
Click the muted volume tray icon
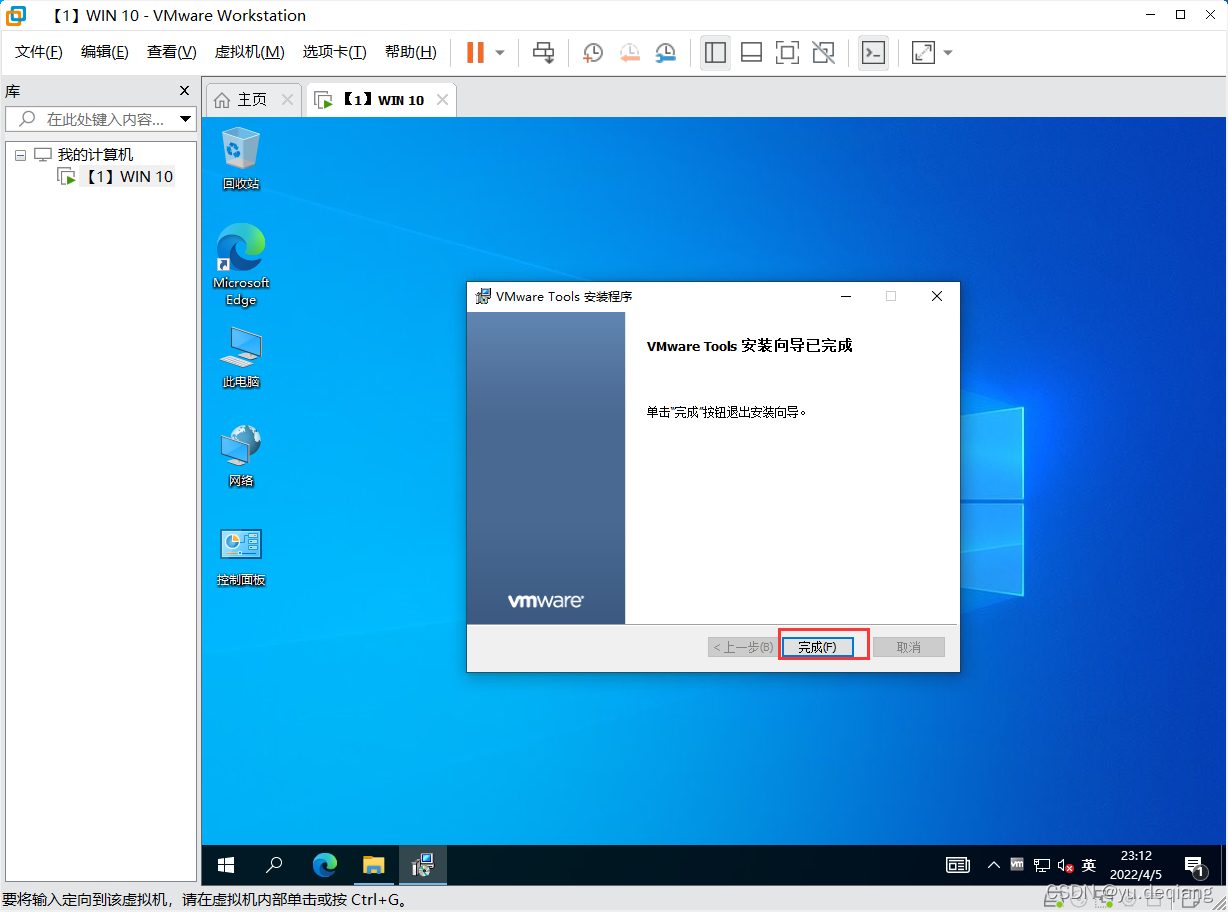[x=1065, y=865]
